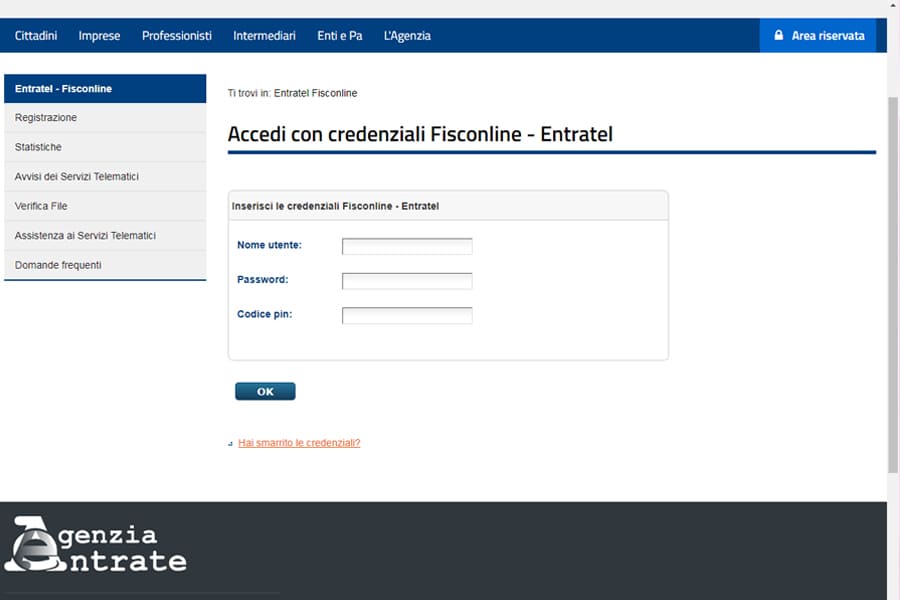Open Statistiche in the sidebar
Viewport: 900px width, 600px height.
pyautogui.click(x=105, y=147)
